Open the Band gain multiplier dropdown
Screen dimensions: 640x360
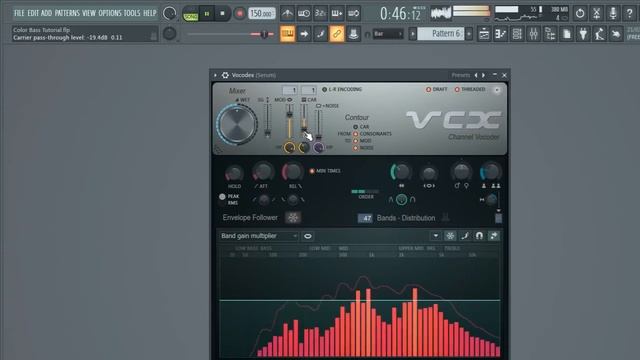point(259,236)
